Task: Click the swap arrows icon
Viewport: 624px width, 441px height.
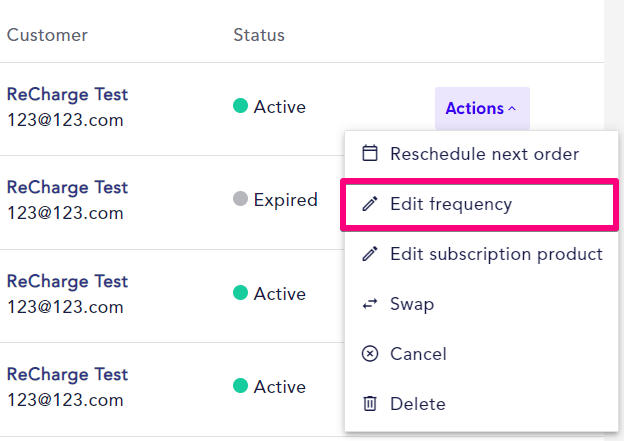Action: pyautogui.click(x=370, y=304)
